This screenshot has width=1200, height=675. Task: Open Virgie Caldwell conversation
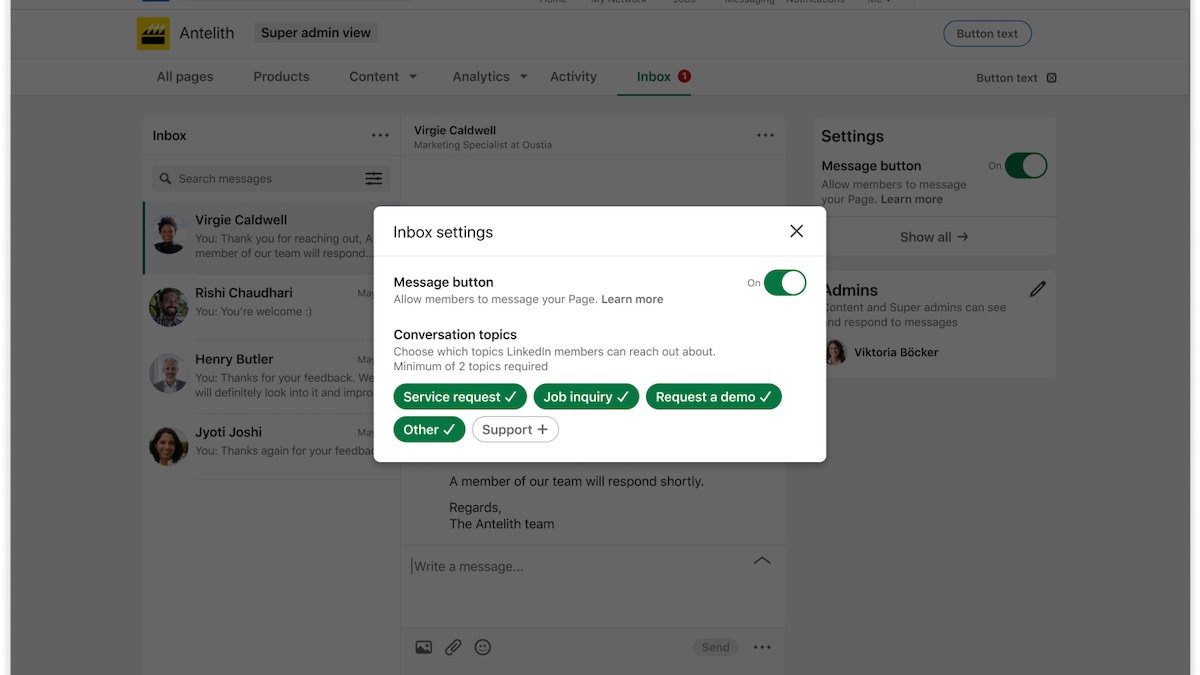[272, 238]
